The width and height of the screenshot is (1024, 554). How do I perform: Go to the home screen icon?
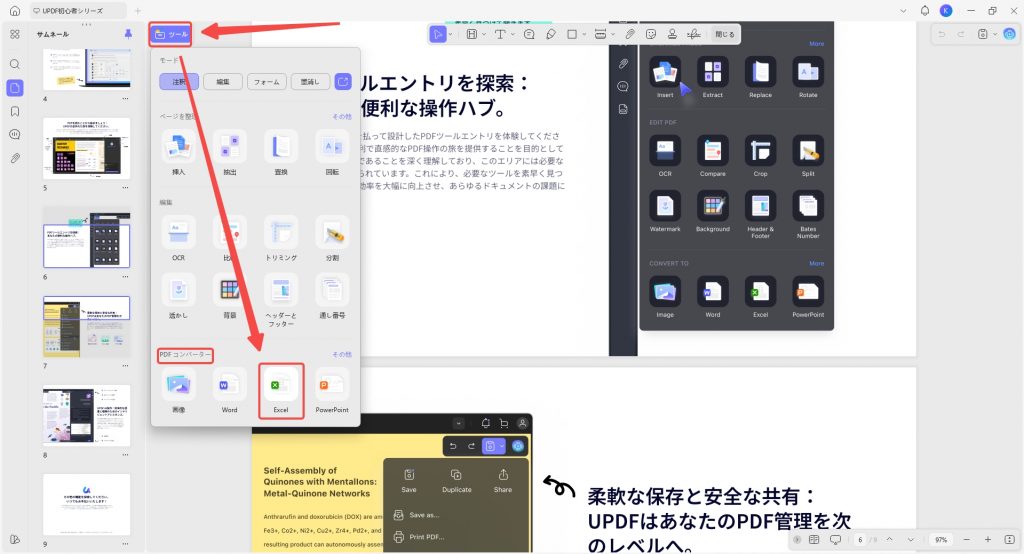tap(14, 10)
